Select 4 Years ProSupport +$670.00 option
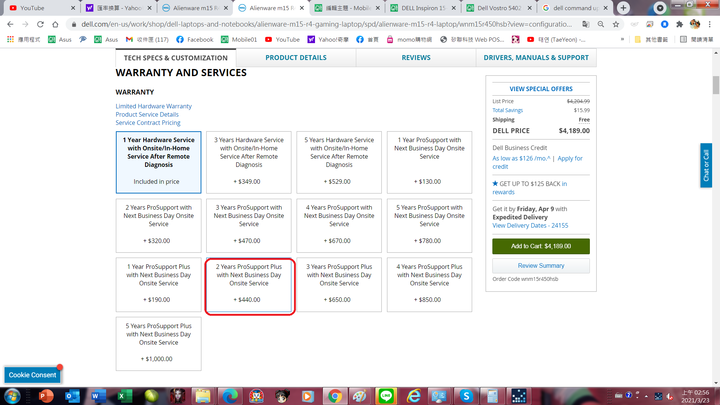The image size is (720, 405). tap(339, 225)
